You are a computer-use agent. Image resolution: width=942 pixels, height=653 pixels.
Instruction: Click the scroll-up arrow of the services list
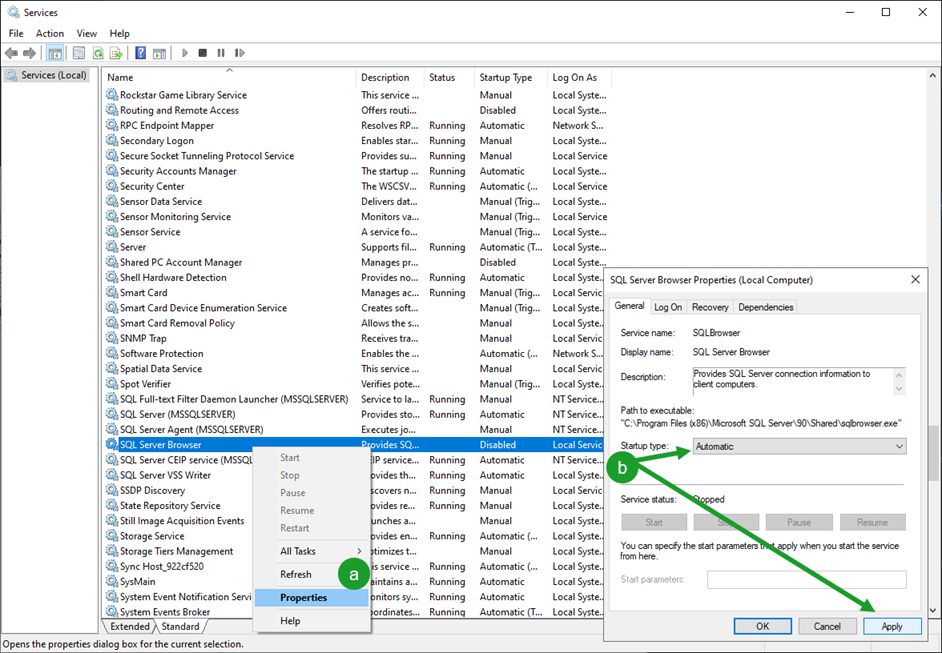(x=933, y=76)
